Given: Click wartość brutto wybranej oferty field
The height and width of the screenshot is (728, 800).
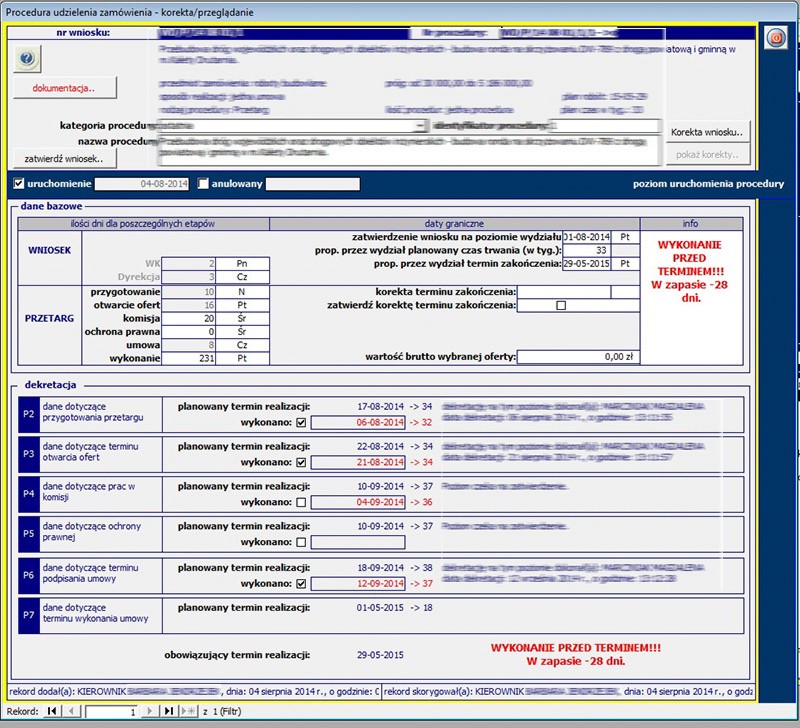Looking at the screenshot, I should pos(578,357).
